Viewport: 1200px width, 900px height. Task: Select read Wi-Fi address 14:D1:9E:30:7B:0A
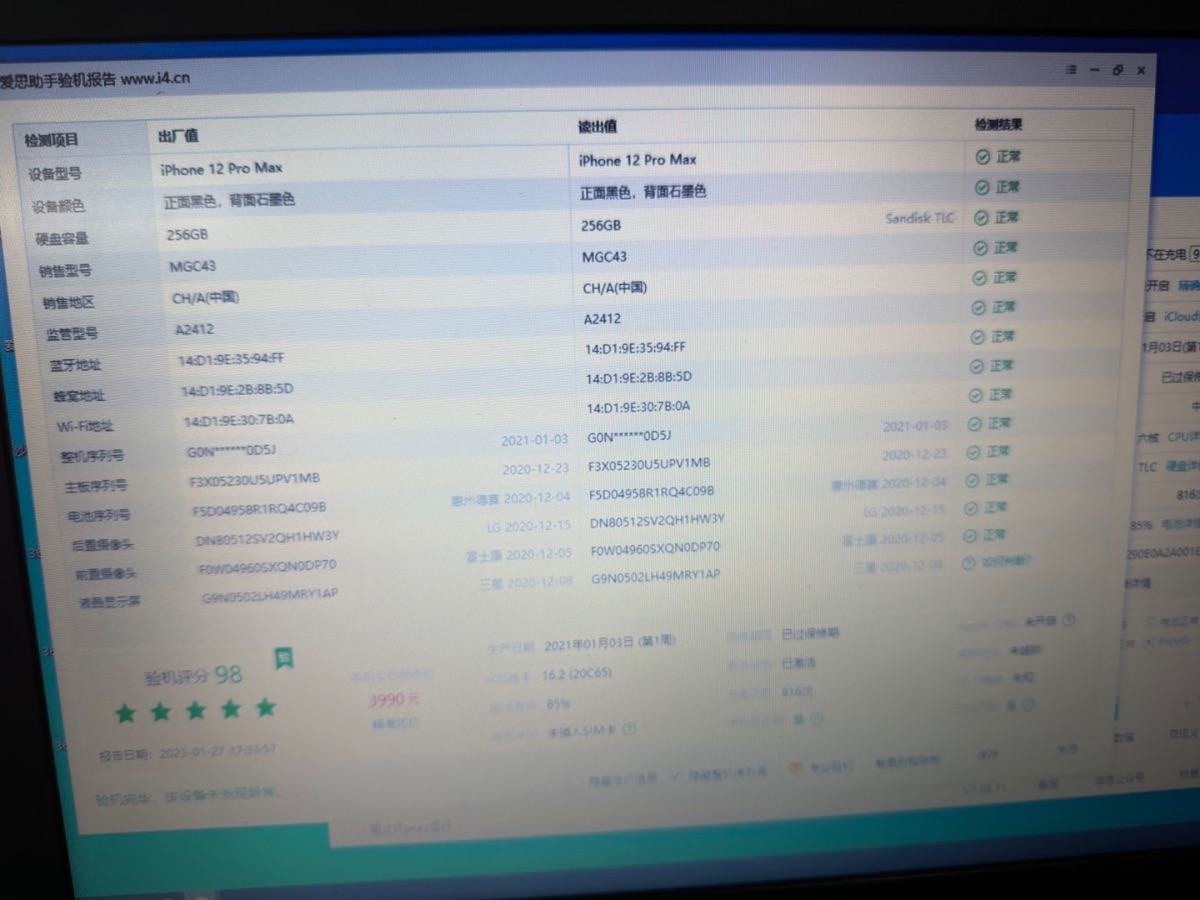tap(638, 407)
